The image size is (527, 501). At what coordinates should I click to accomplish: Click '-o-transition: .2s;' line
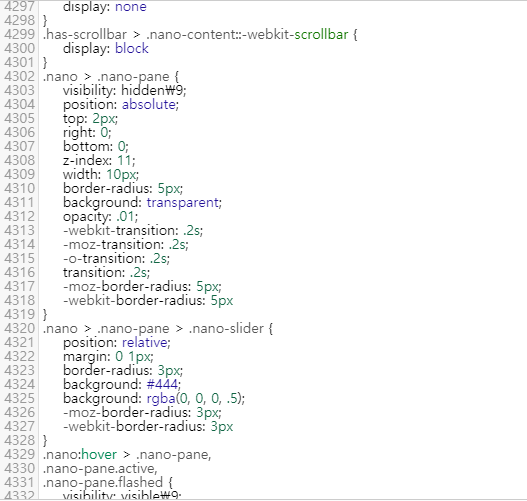point(116,259)
